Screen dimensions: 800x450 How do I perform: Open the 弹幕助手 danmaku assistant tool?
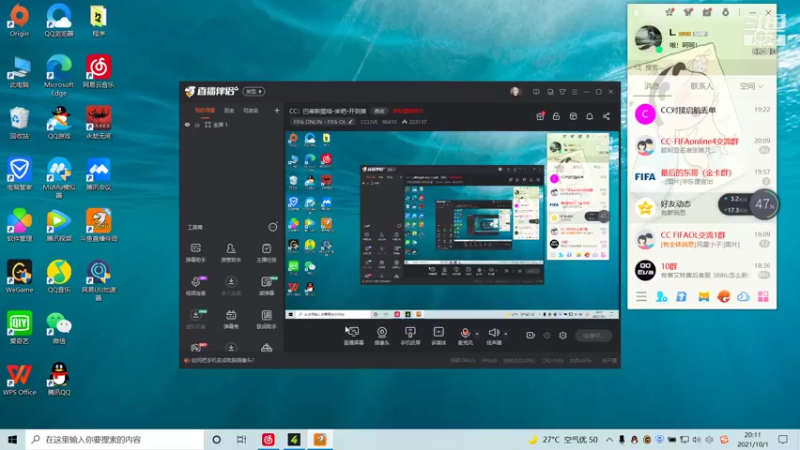(196, 253)
